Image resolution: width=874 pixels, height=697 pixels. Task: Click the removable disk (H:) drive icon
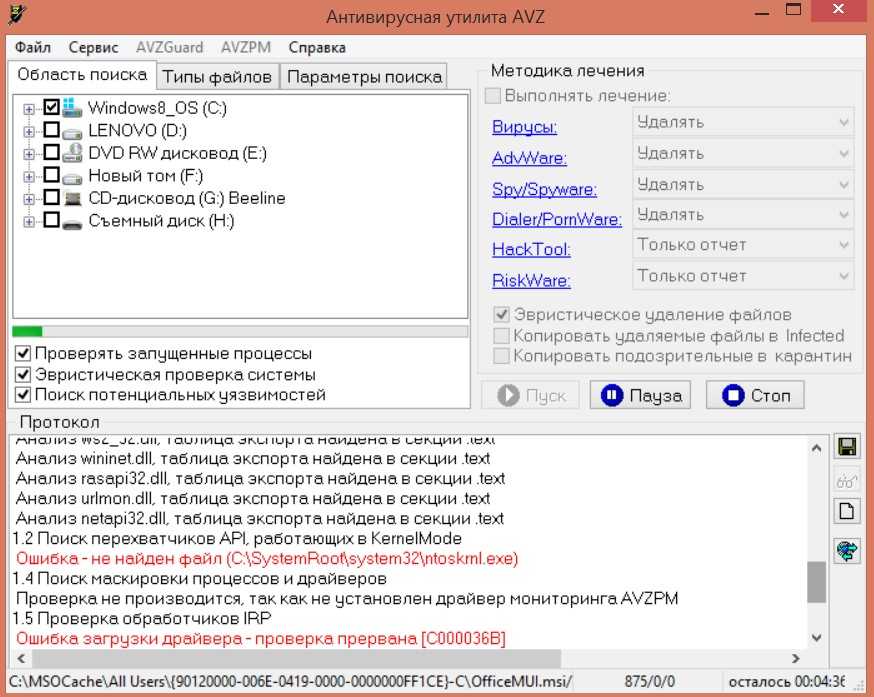pyautogui.click(x=73, y=222)
